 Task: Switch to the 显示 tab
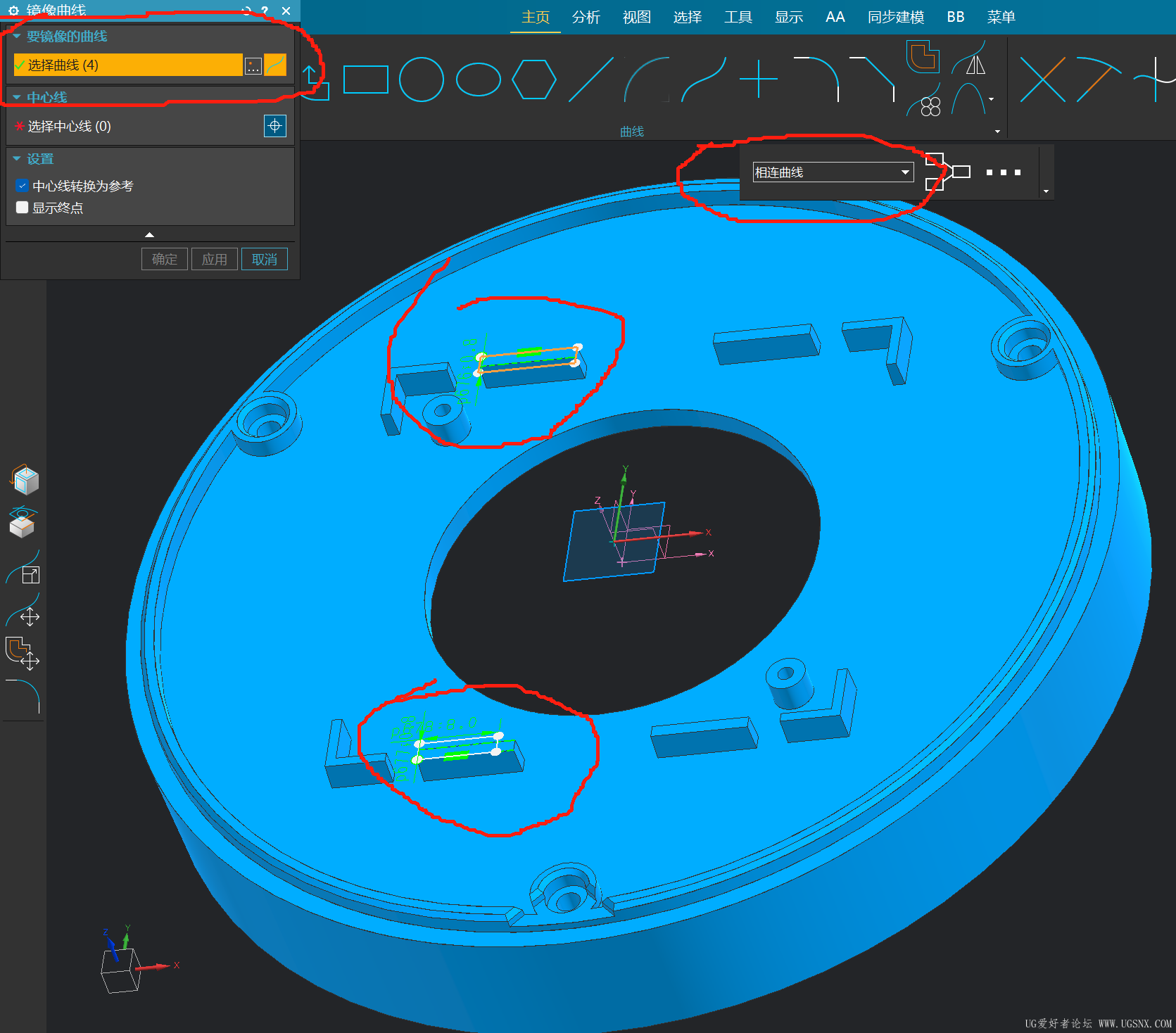tap(789, 17)
